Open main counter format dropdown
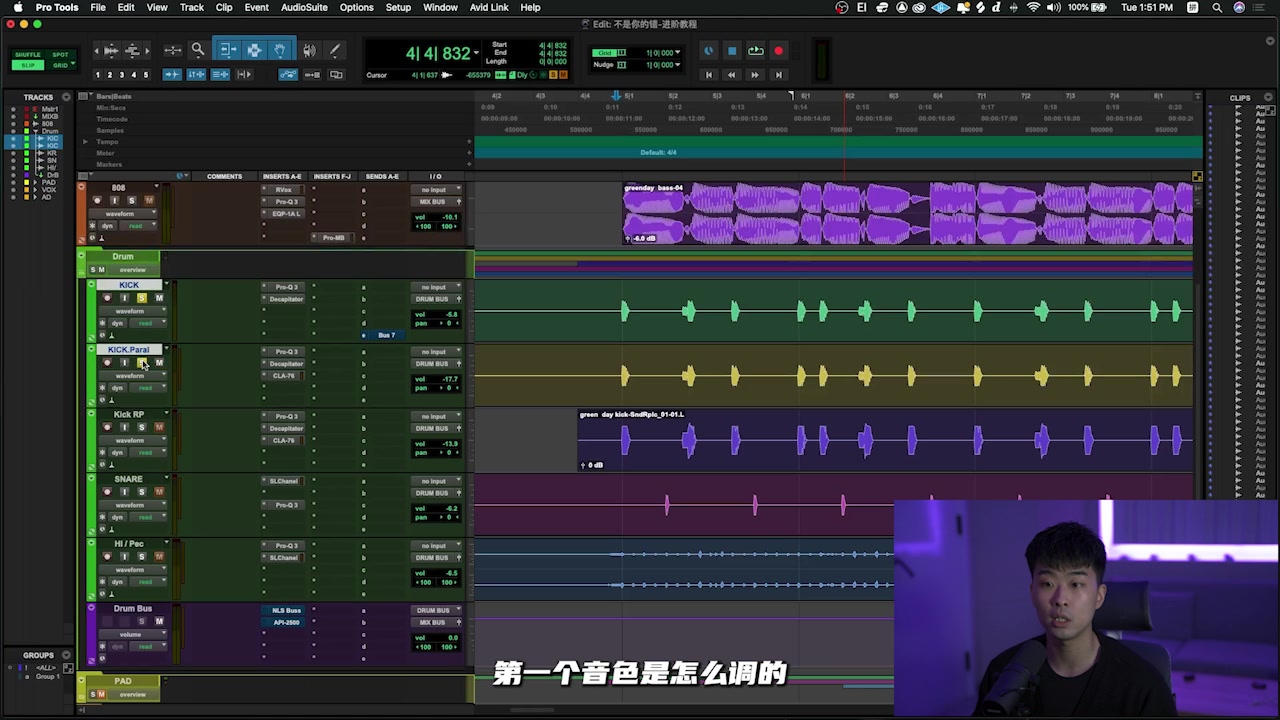1280x720 pixels. (x=474, y=51)
